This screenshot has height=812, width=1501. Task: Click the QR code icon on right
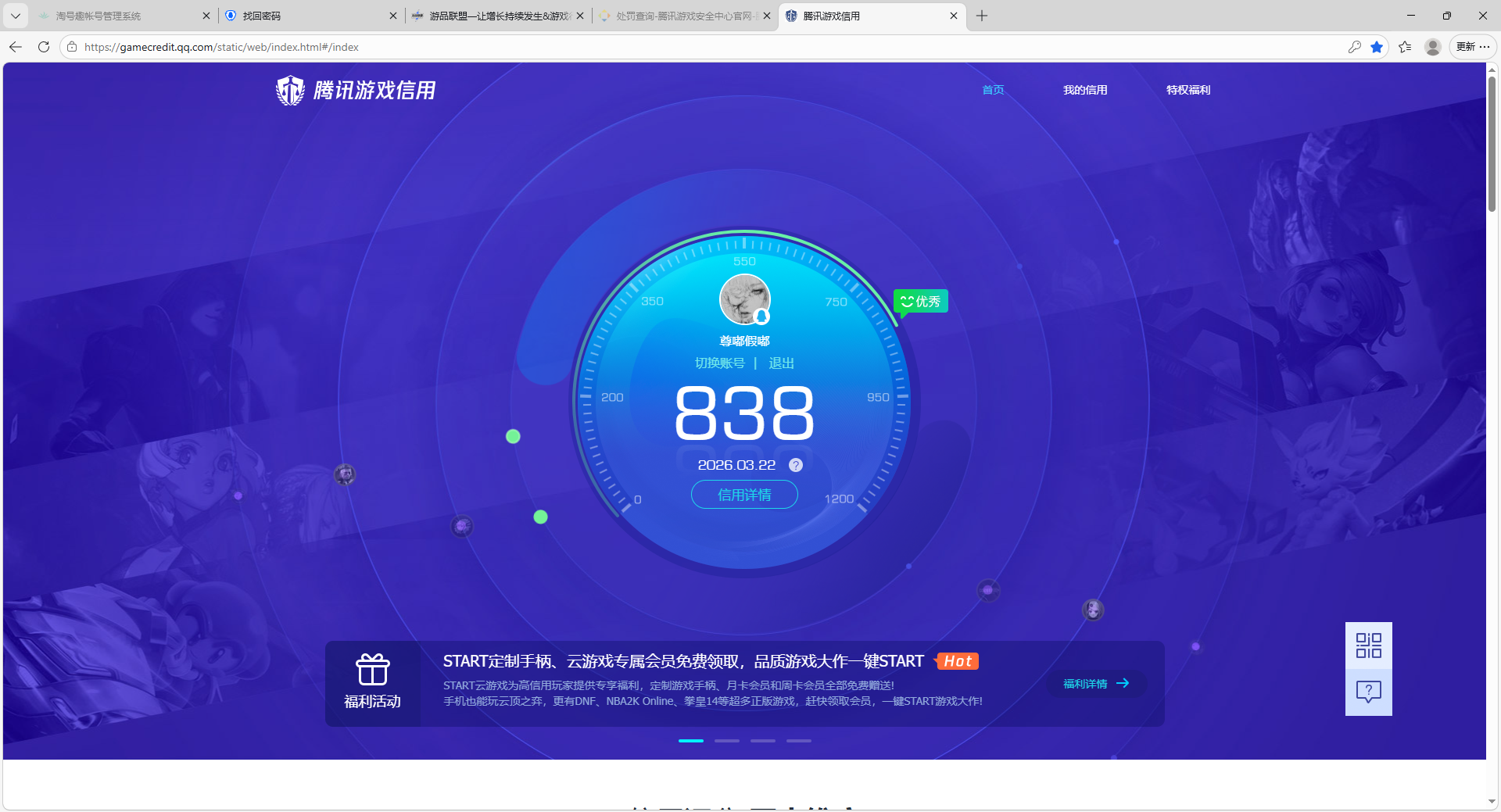coord(1368,646)
